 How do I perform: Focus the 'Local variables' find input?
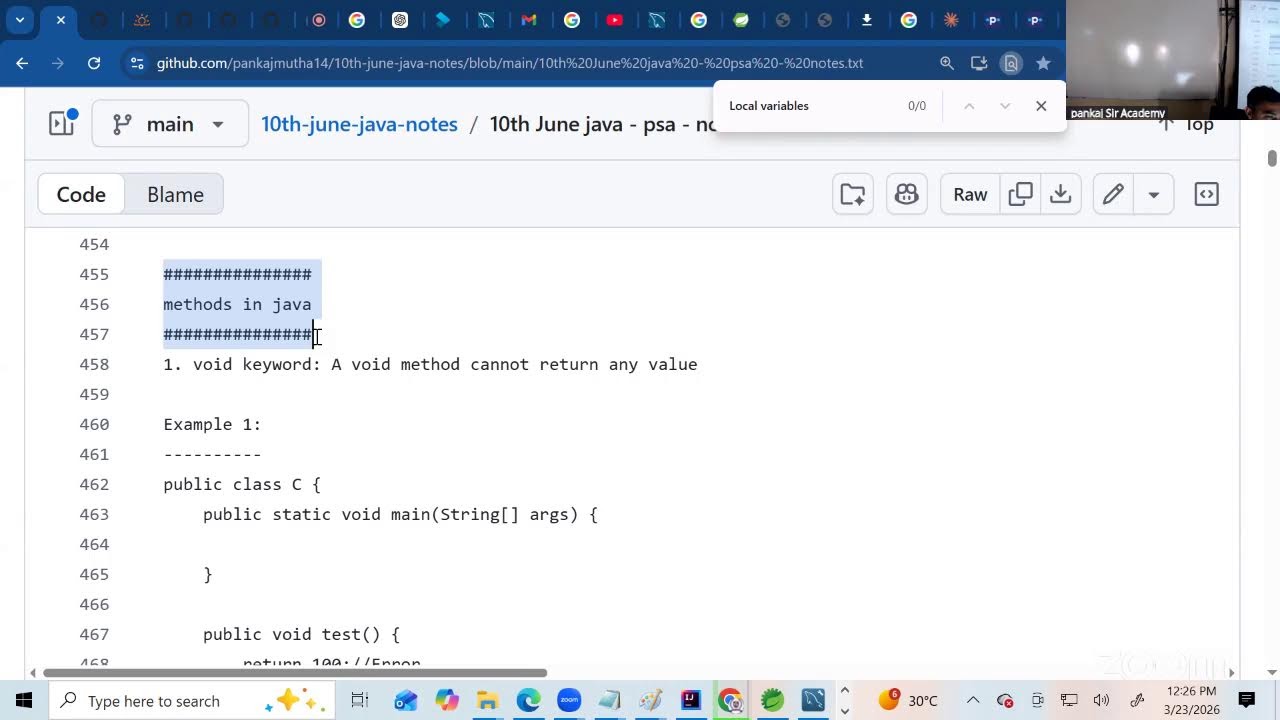[810, 106]
